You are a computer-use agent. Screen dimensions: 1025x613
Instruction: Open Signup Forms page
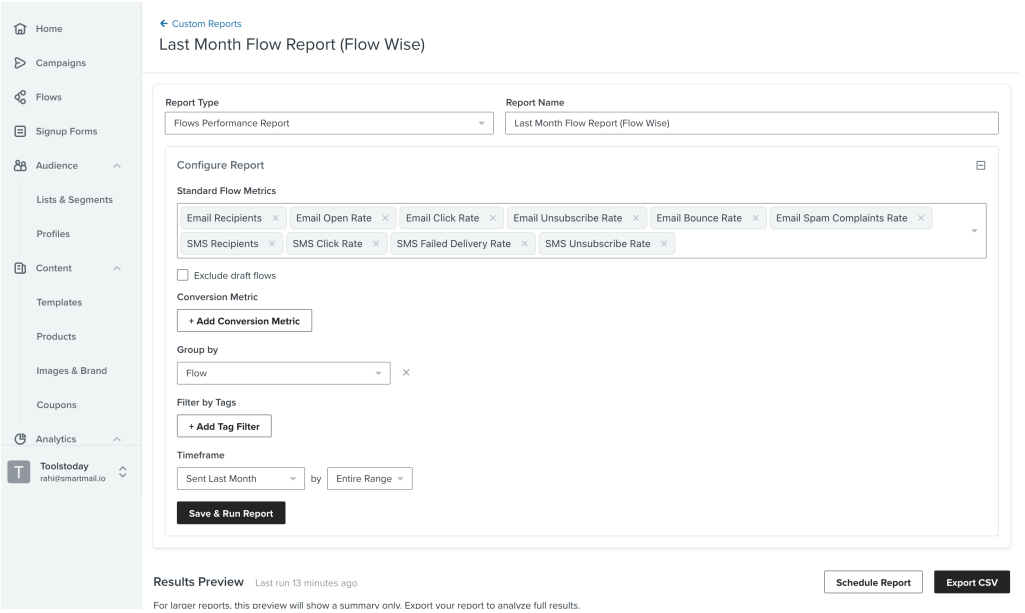67,131
